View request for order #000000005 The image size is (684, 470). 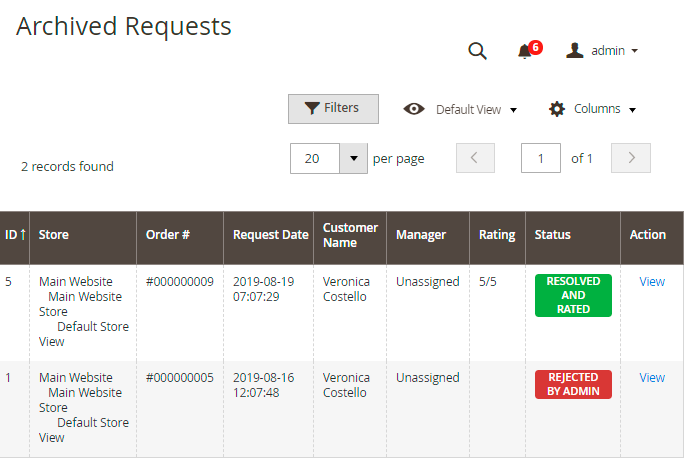click(652, 378)
